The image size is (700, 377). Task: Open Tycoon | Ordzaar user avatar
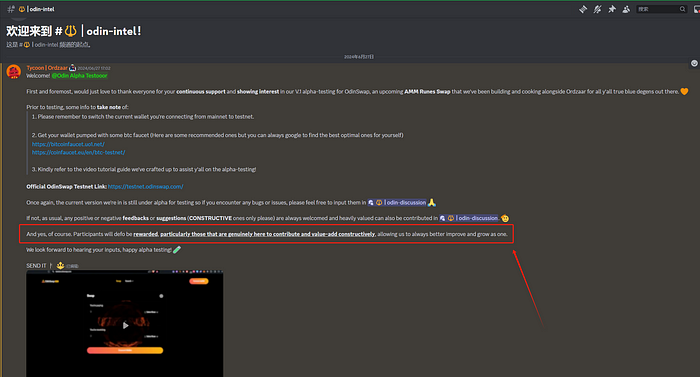[x=14, y=71]
